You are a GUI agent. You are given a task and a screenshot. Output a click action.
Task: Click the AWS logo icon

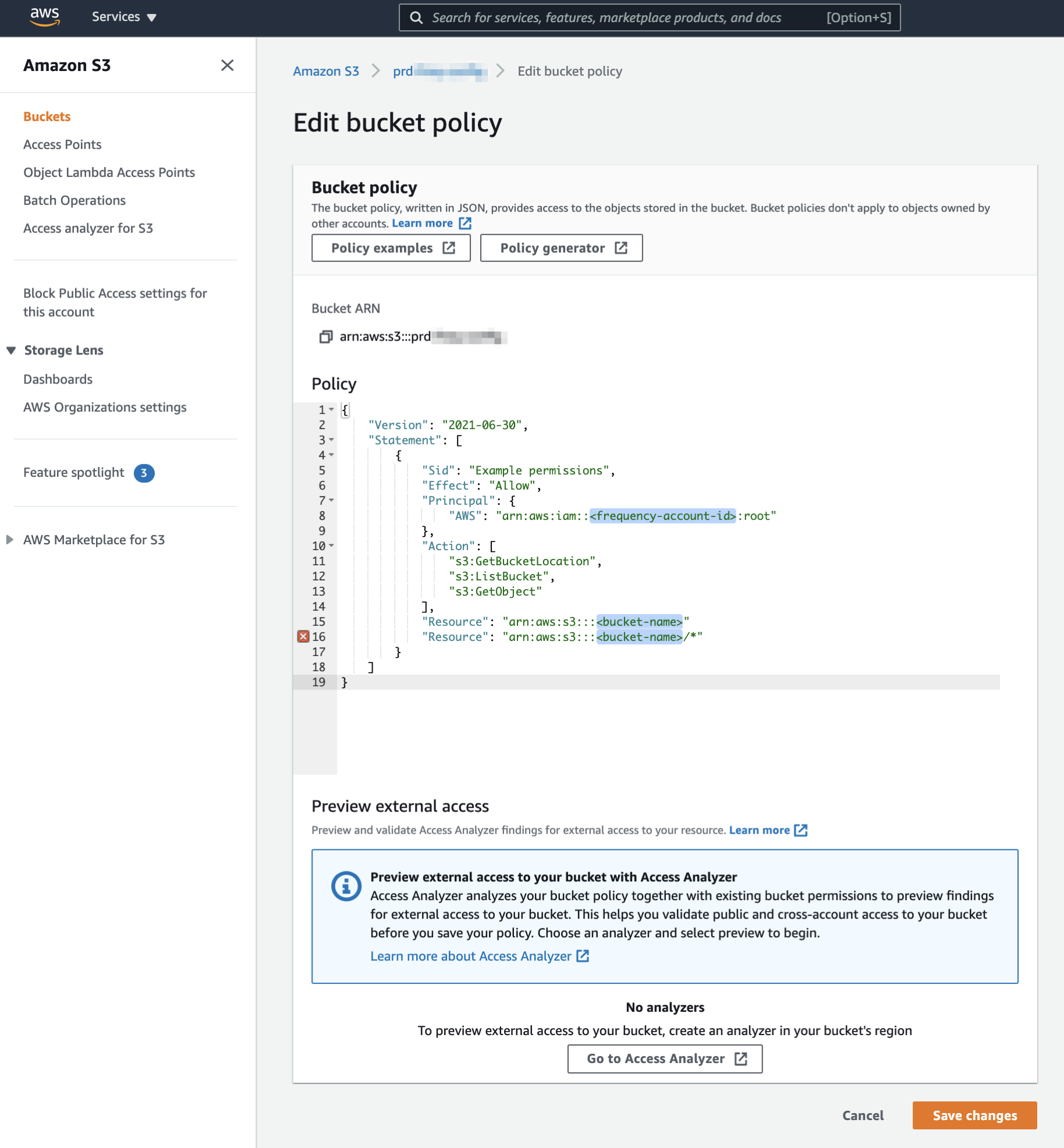click(45, 17)
